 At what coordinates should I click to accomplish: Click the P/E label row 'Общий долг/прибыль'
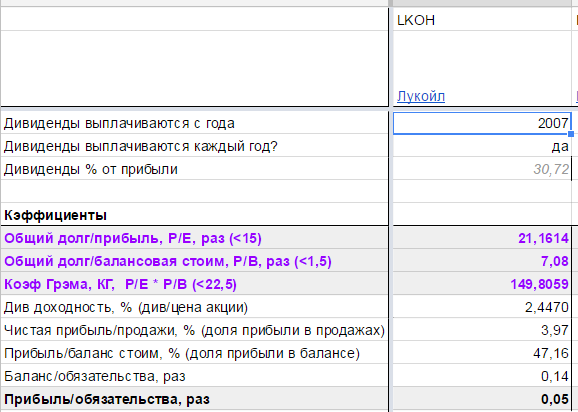point(195,238)
